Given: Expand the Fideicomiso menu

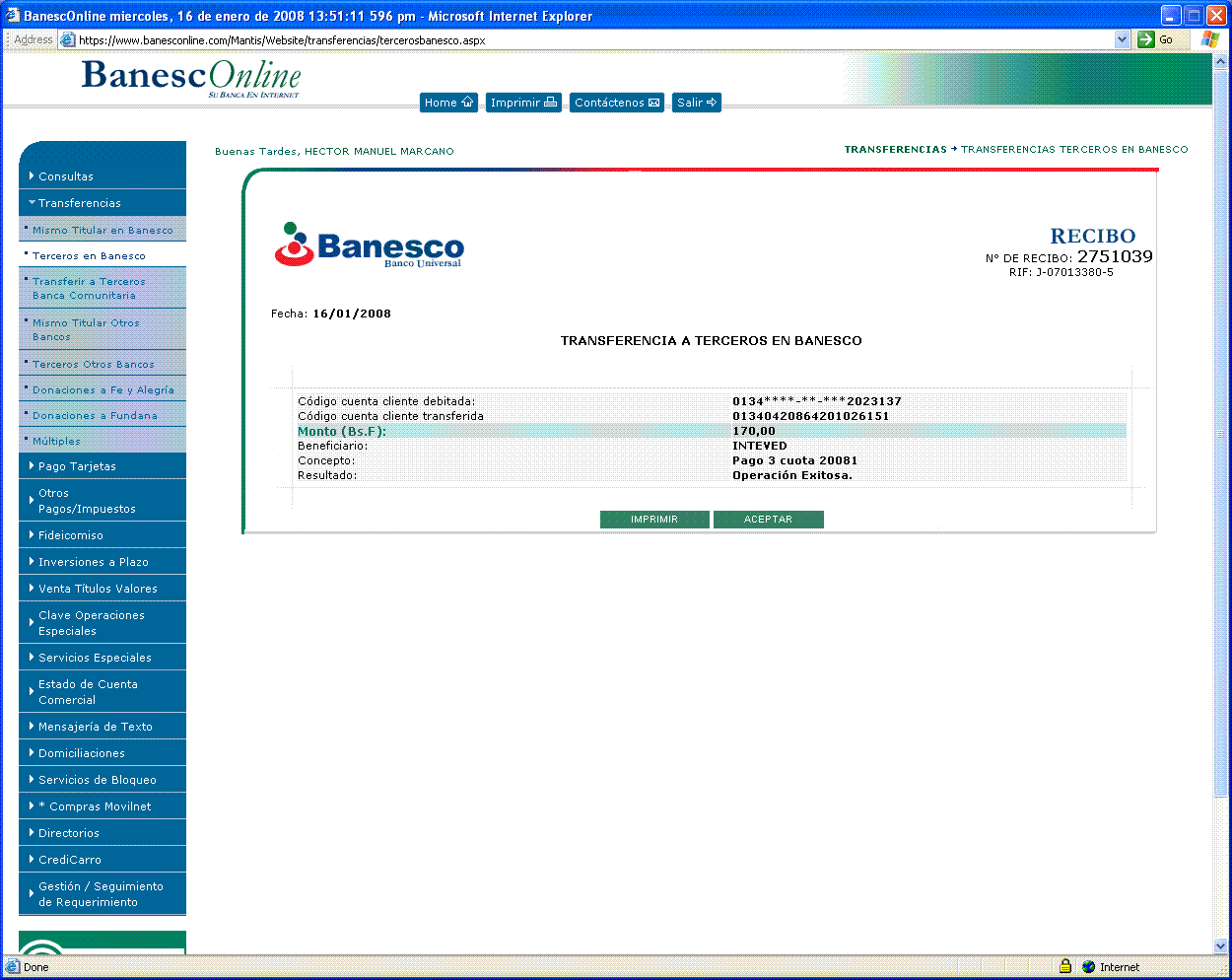Looking at the screenshot, I should (103, 535).
